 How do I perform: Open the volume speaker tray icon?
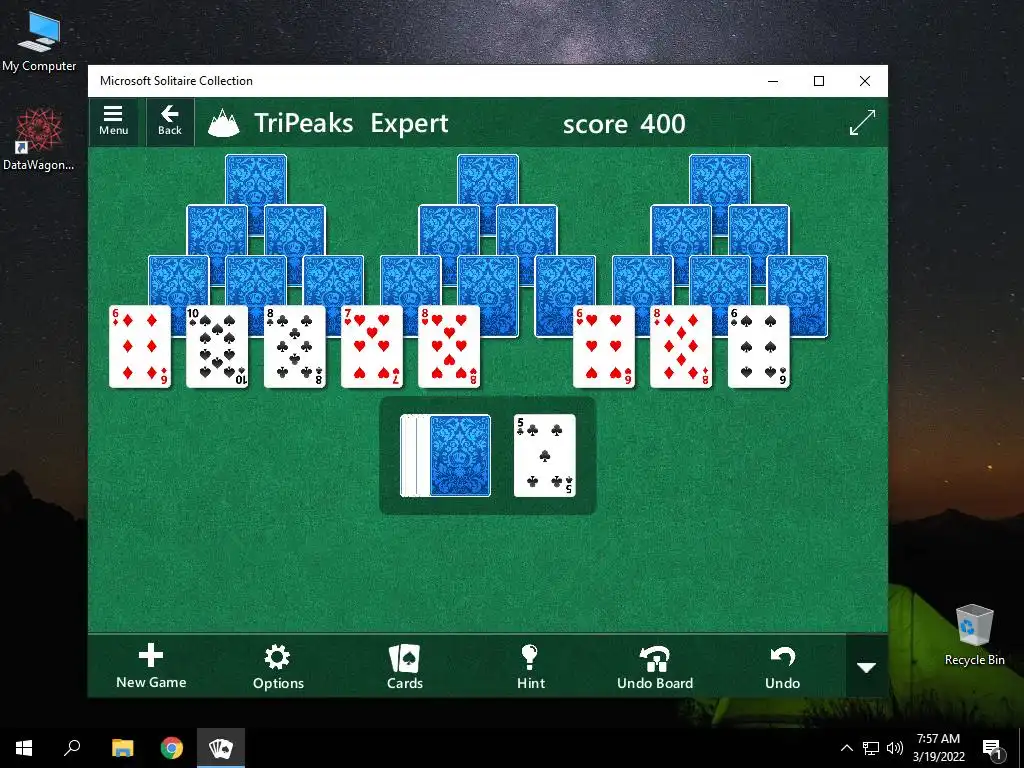tap(895, 748)
